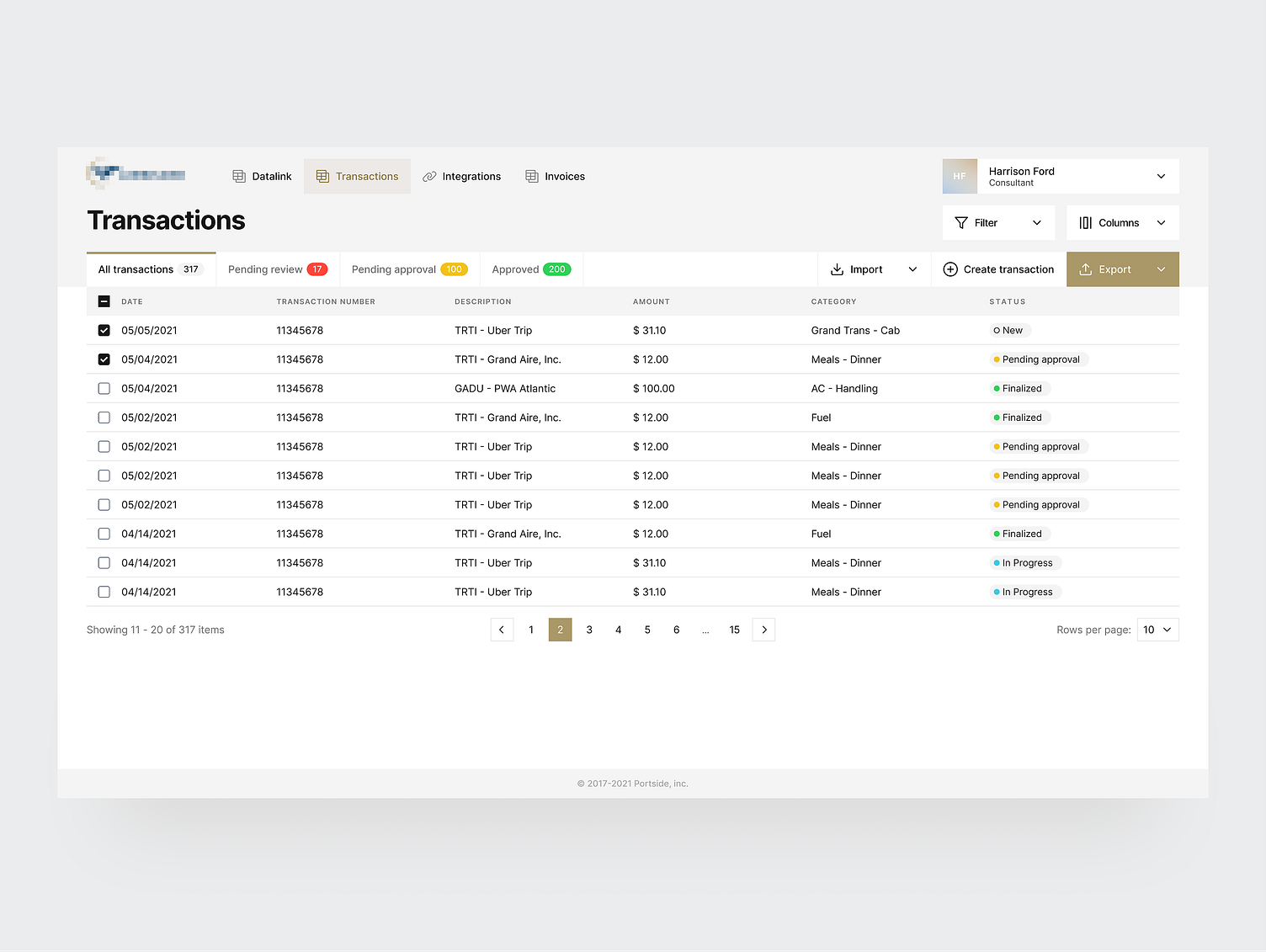The width and height of the screenshot is (1266, 952).
Task: Go to page 15 of results
Action: coord(734,629)
